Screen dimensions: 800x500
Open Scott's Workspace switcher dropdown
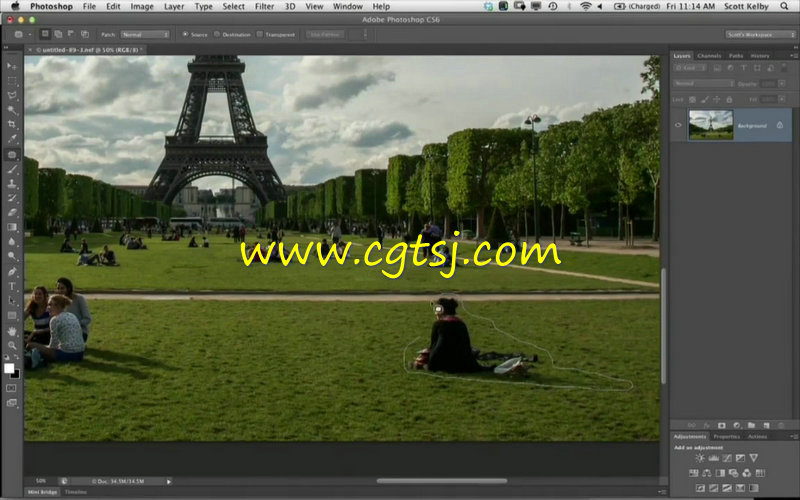pyautogui.click(x=760, y=34)
